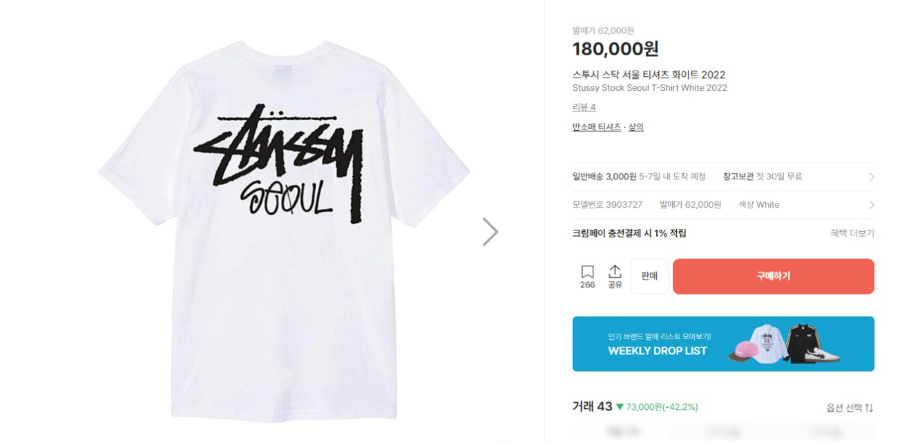Click the bookmark save icon

(587, 272)
